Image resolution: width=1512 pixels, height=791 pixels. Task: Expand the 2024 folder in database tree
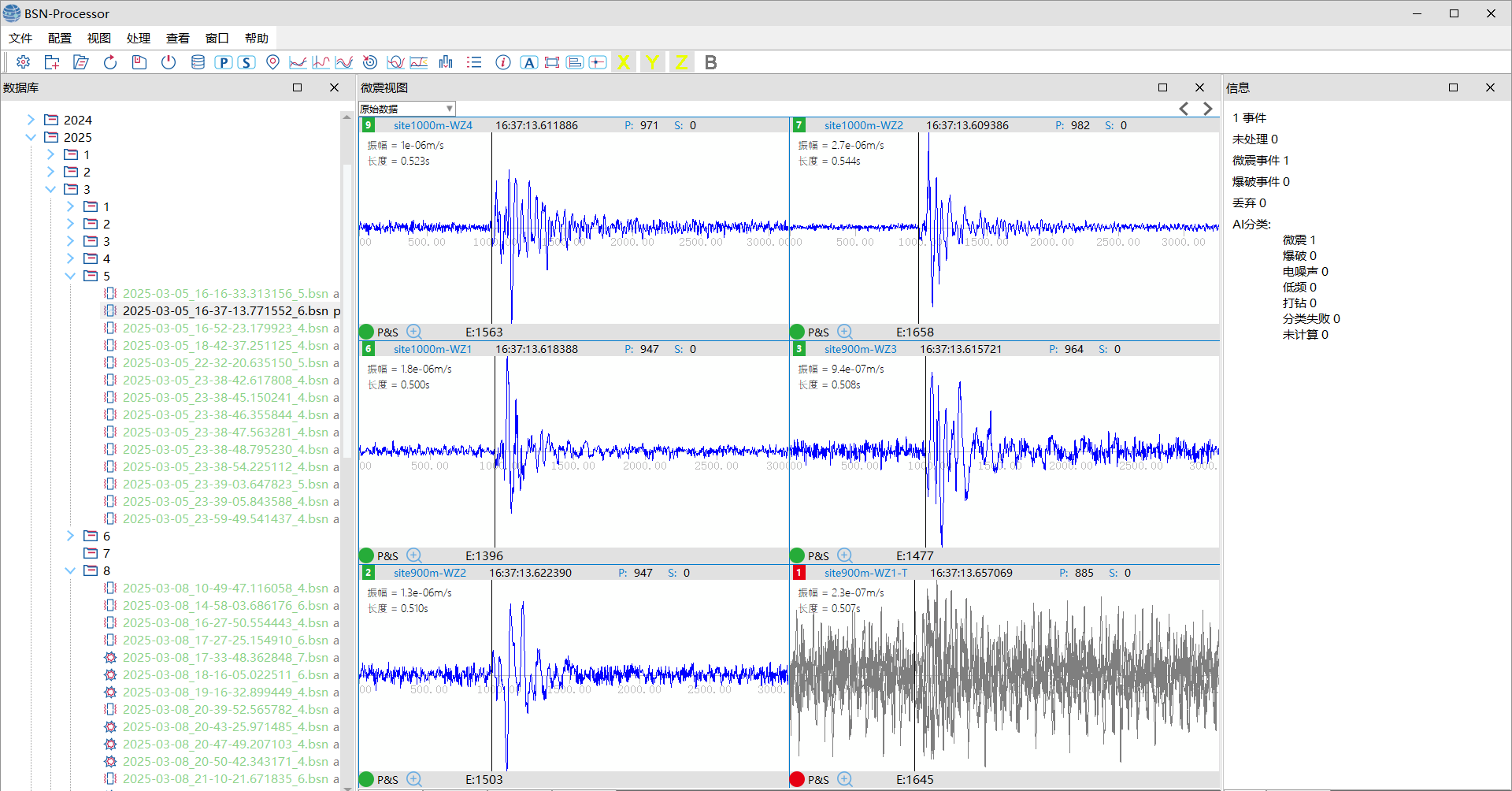click(31, 120)
